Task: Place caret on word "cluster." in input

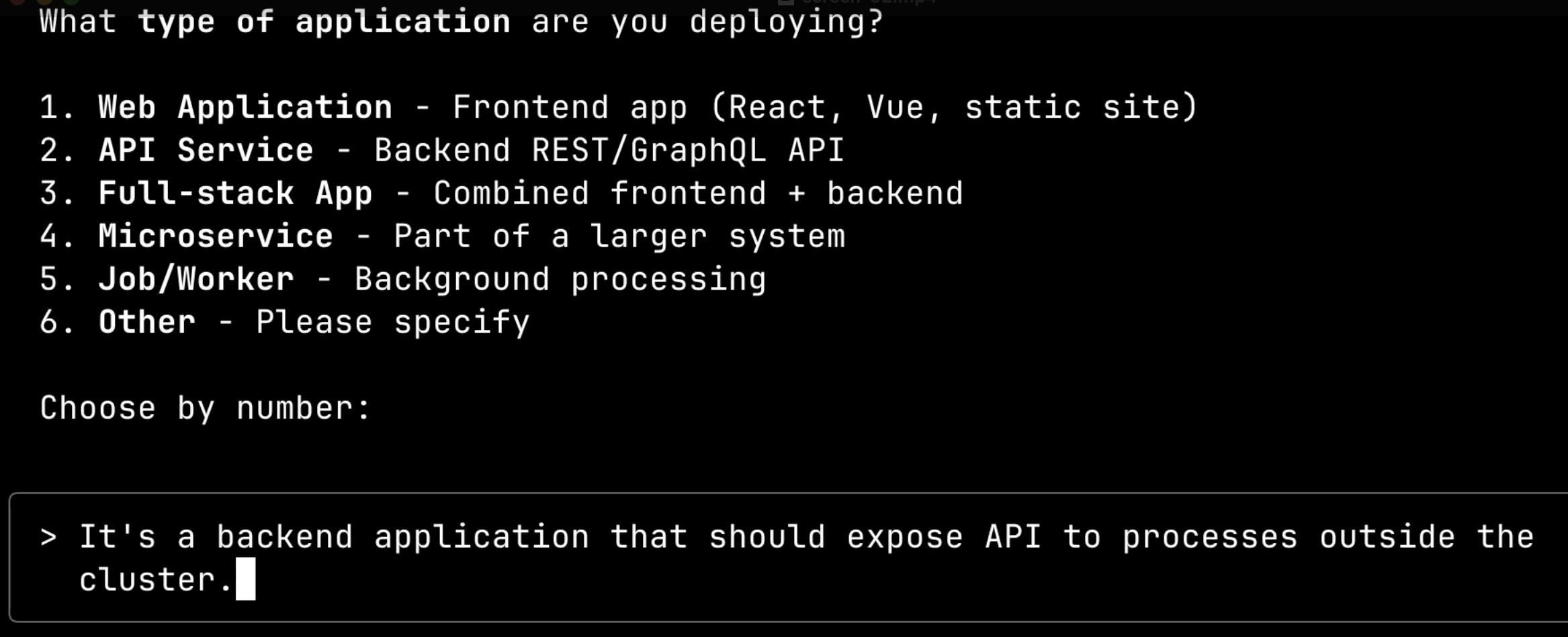Action: (156, 579)
